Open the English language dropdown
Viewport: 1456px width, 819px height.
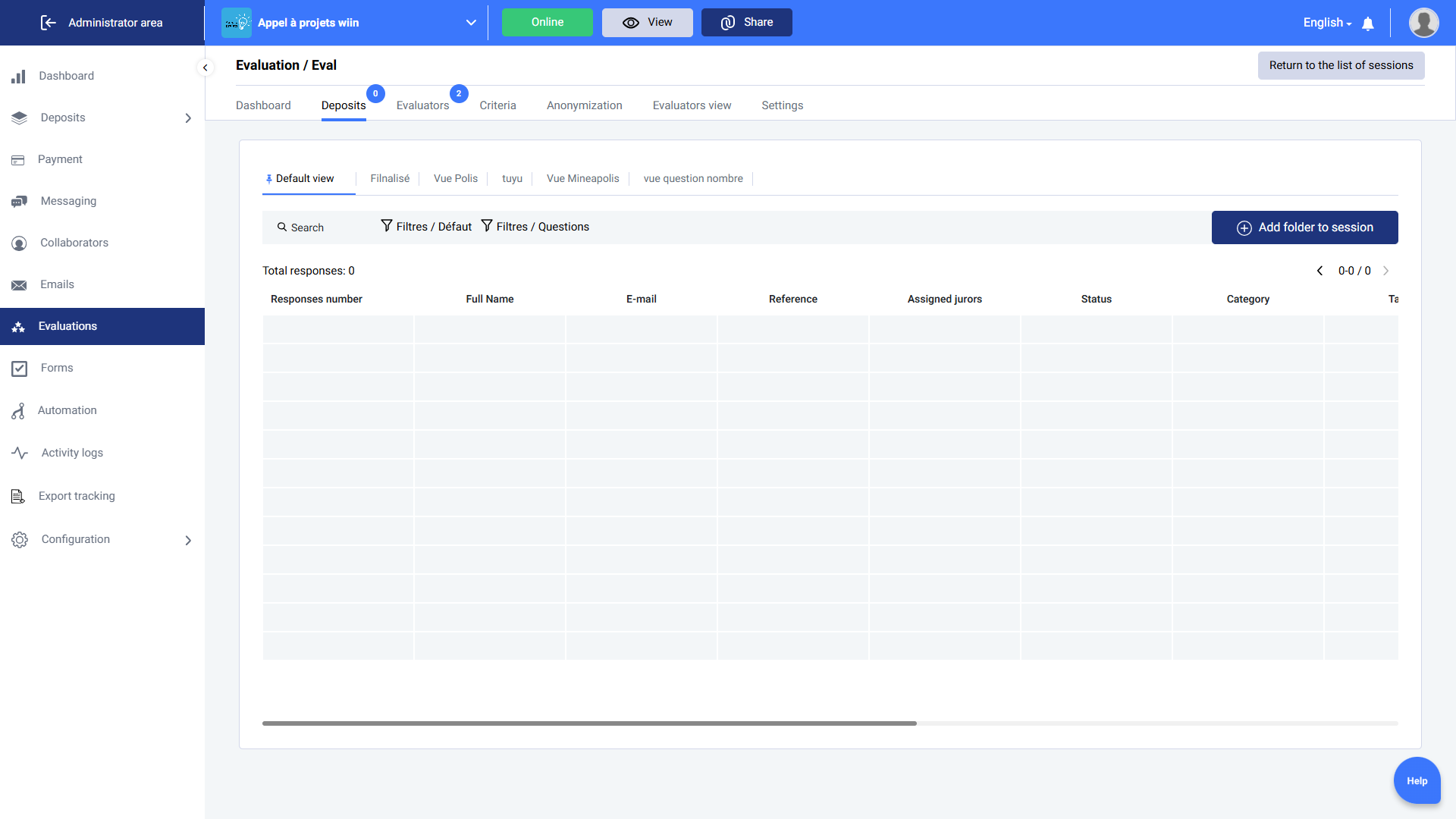pyautogui.click(x=1327, y=23)
